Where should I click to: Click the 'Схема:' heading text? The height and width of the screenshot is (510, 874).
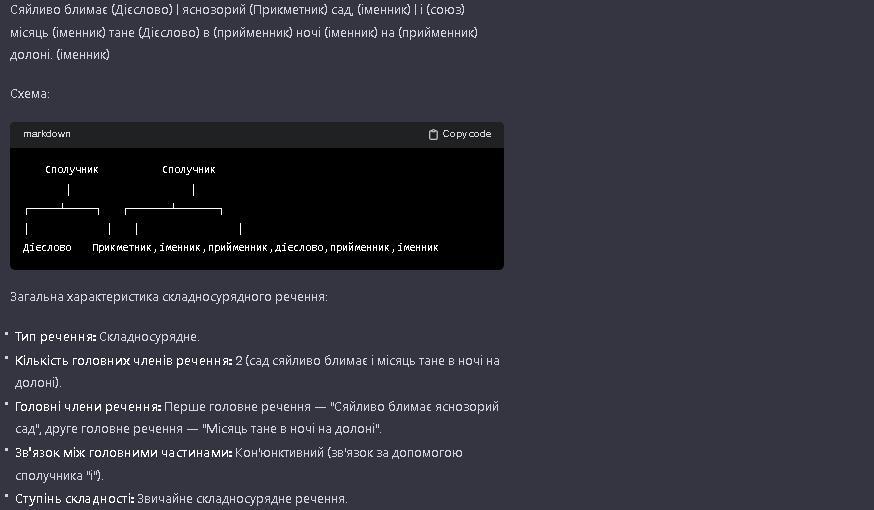(30, 94)
